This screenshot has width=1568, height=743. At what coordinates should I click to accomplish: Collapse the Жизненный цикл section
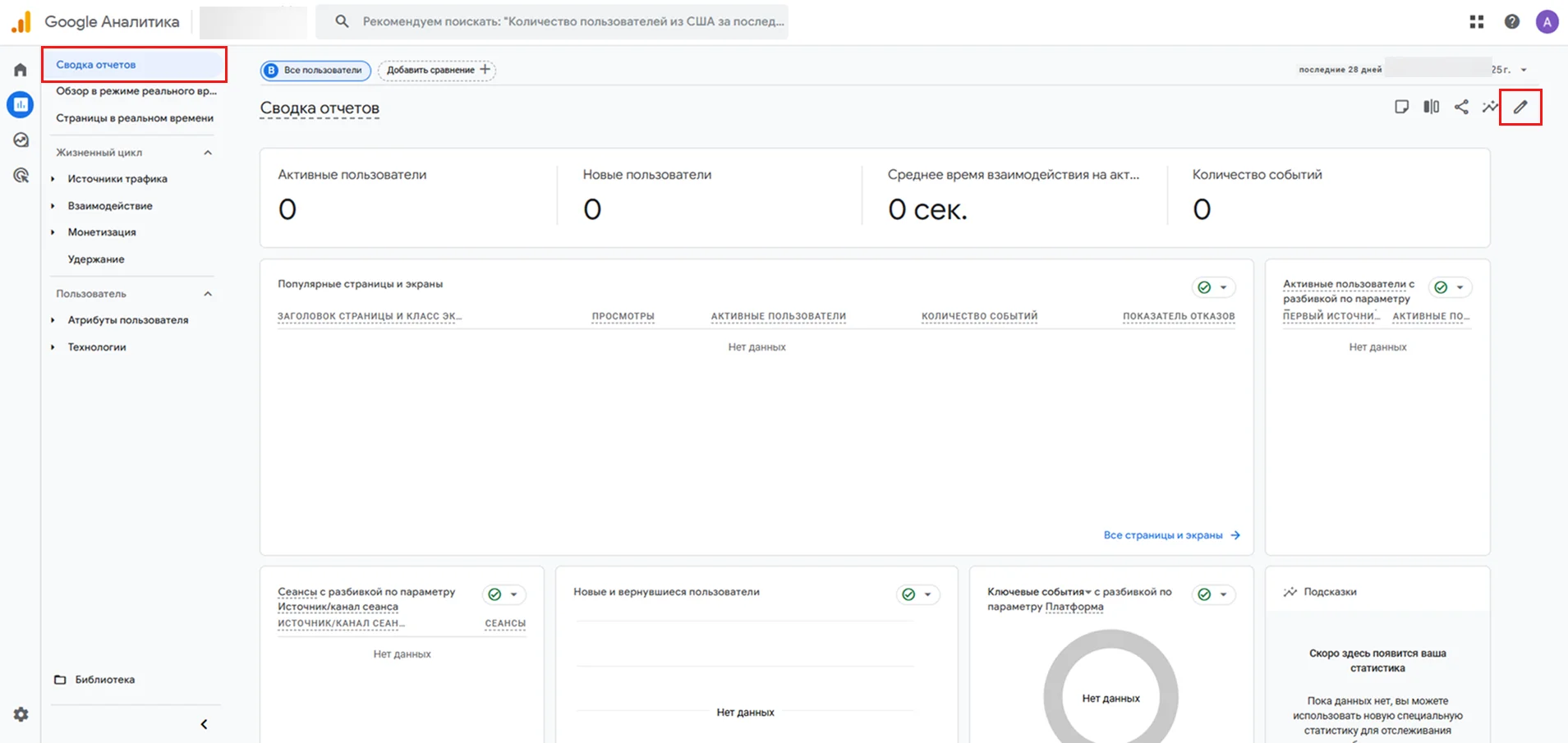pyautogui.click(x=208, y=153)
